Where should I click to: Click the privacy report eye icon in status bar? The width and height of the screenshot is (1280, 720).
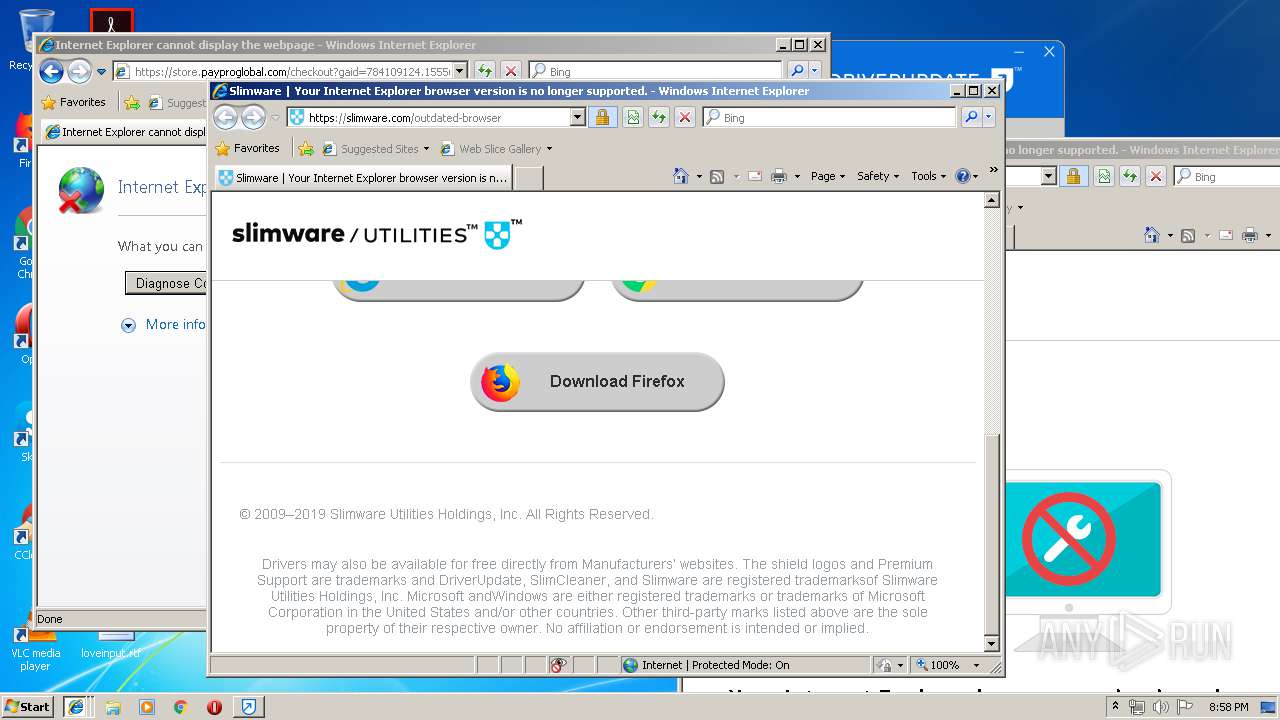pyautogui.click(x=559, y=665)
